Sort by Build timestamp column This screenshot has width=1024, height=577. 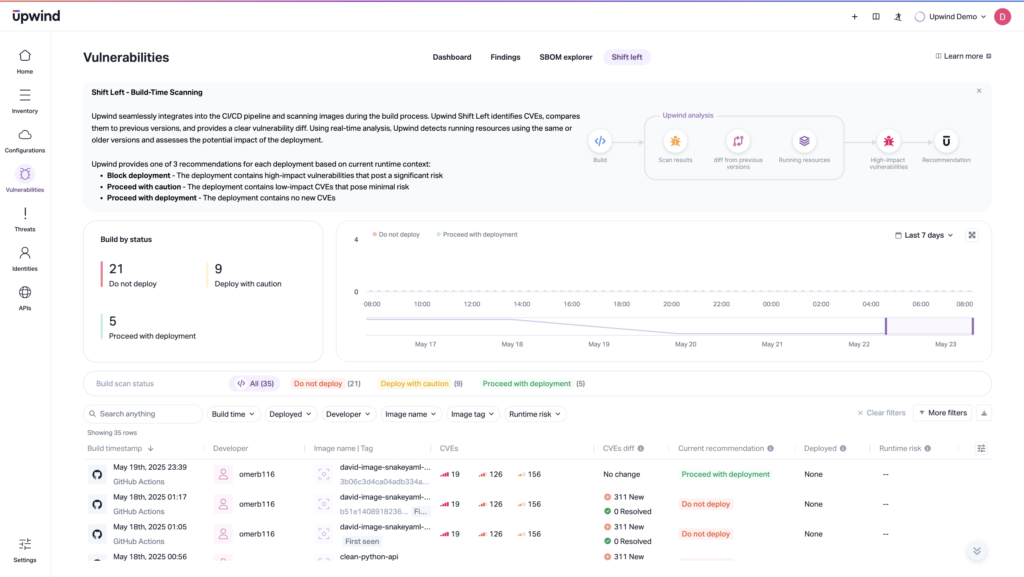tap(120, 448)
